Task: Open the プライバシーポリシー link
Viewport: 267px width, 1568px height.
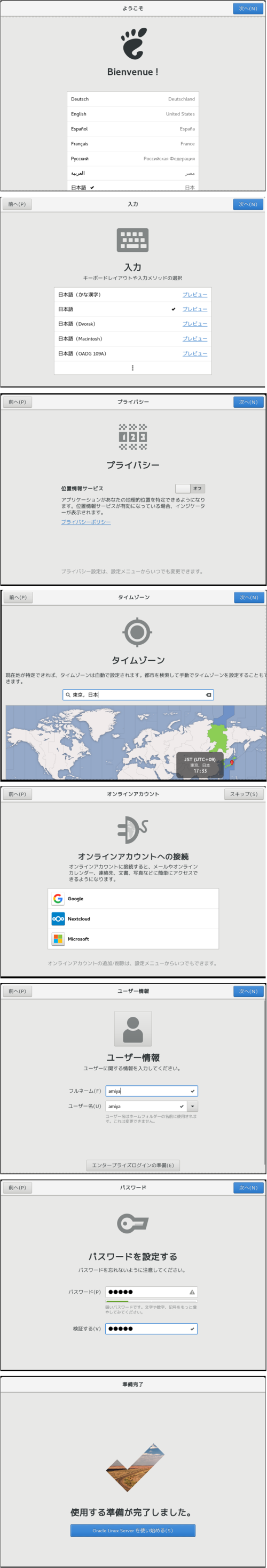Action: point(86,522)
